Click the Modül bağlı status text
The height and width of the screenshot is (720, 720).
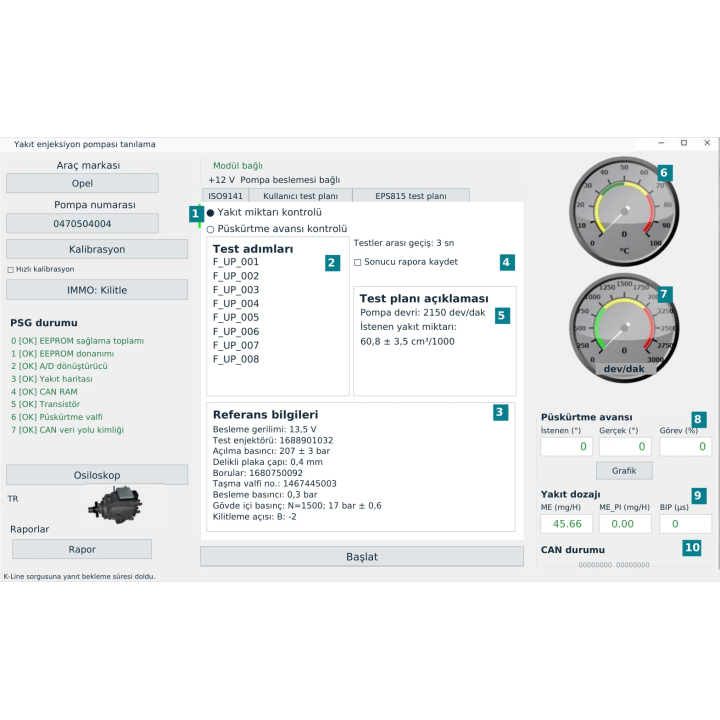click(238, 166)
